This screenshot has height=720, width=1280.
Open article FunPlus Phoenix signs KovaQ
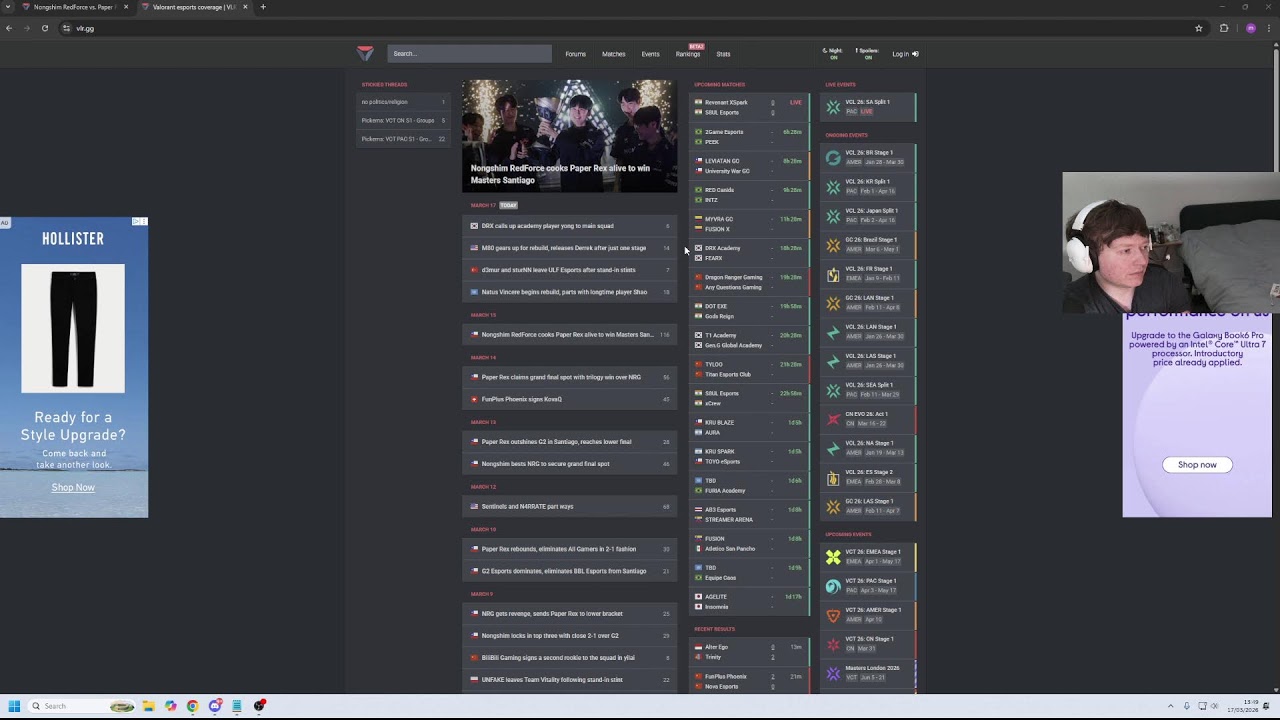coord(570,399)
